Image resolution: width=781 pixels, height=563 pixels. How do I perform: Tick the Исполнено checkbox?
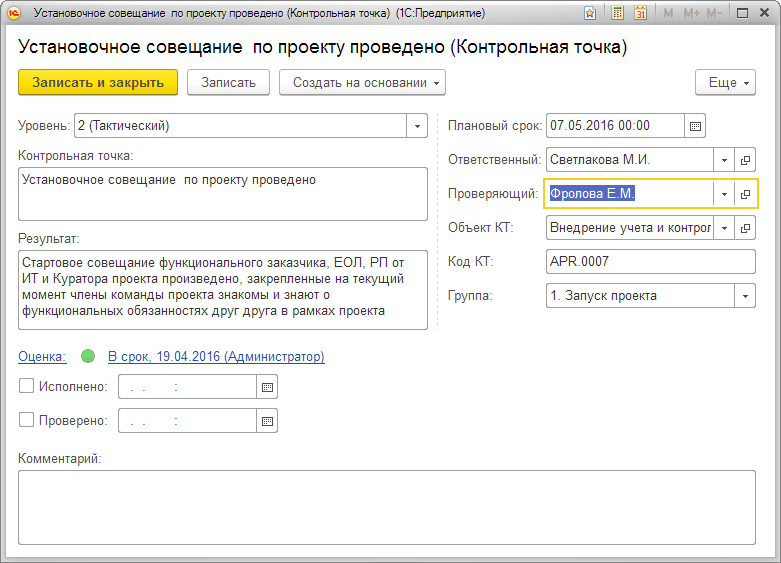point(27,387)
